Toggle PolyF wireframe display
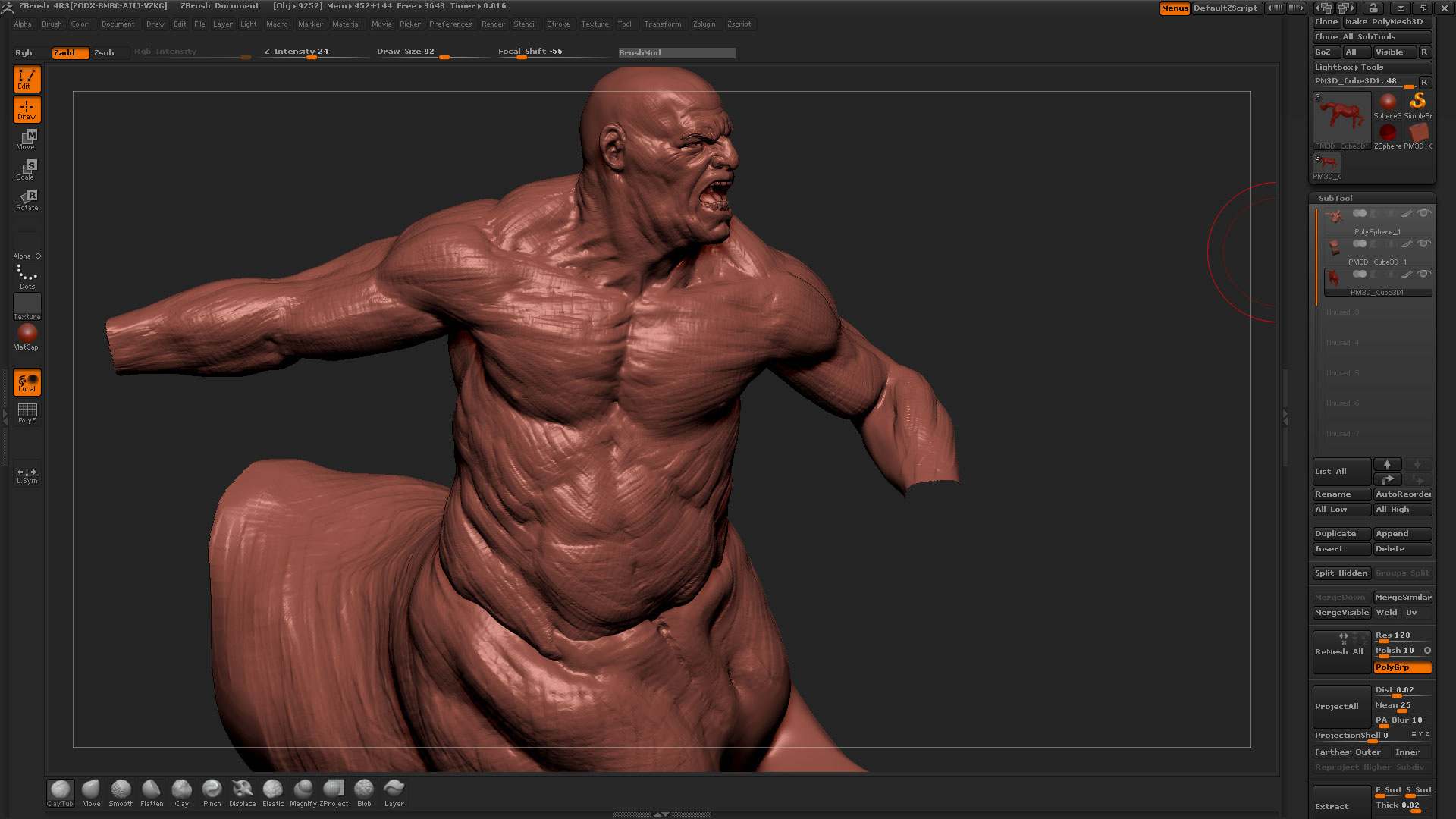1456x819 pixels. [27, 413]
